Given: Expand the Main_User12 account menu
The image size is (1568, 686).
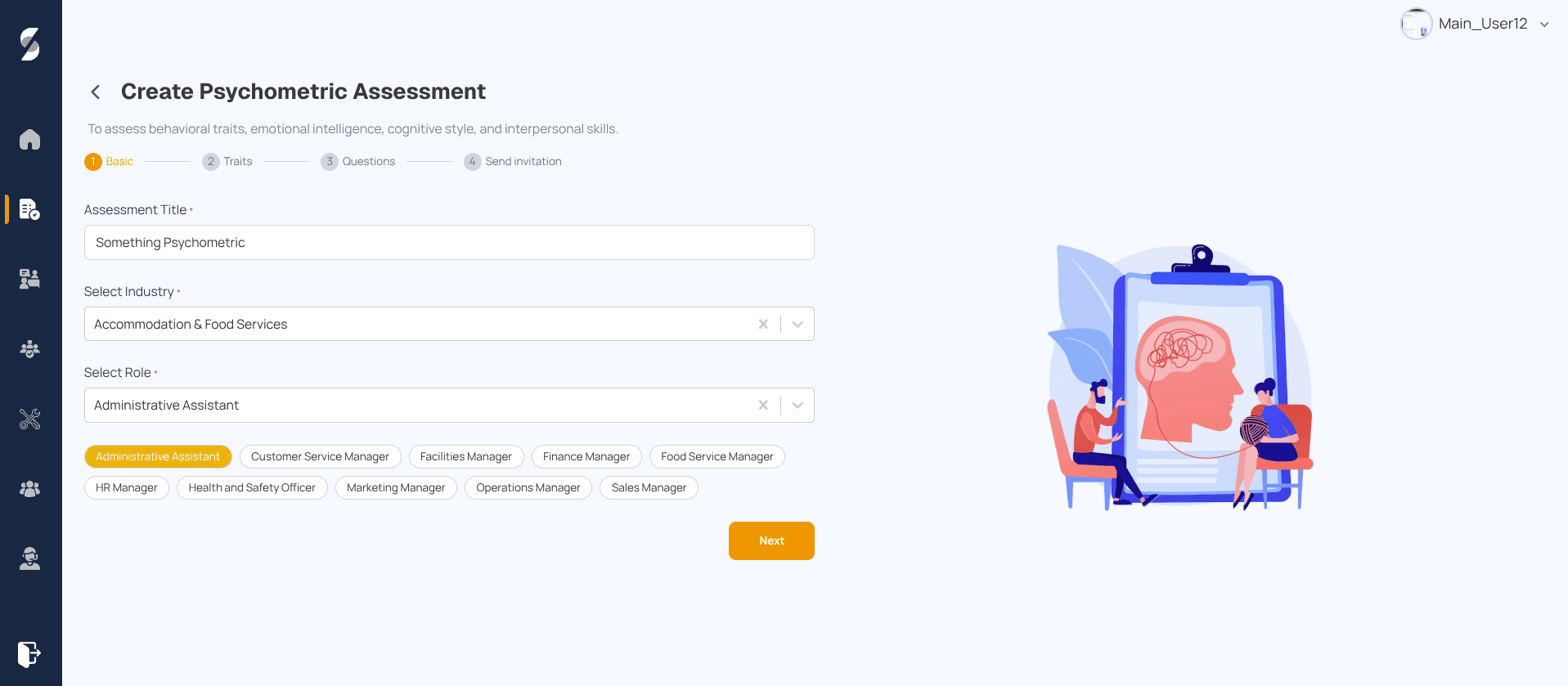Looking at the screenshot, I should coord(1544,24).
